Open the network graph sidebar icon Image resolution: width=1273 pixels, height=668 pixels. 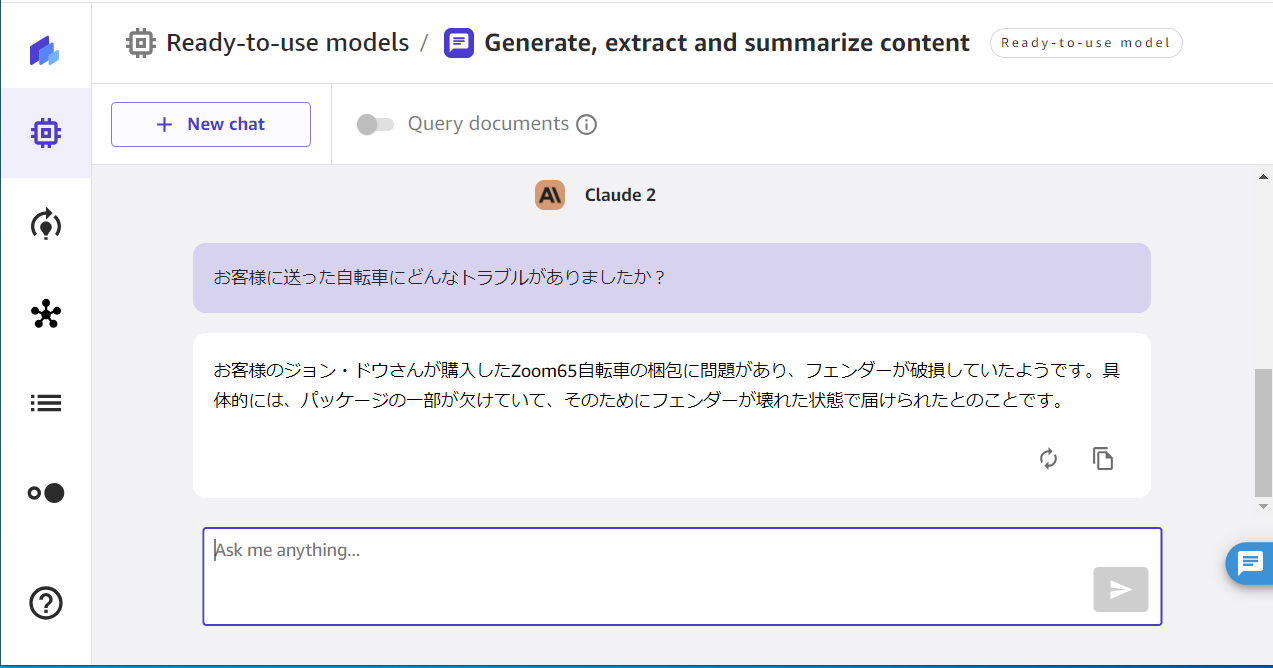pyautogui.click(x=46, y=314)
